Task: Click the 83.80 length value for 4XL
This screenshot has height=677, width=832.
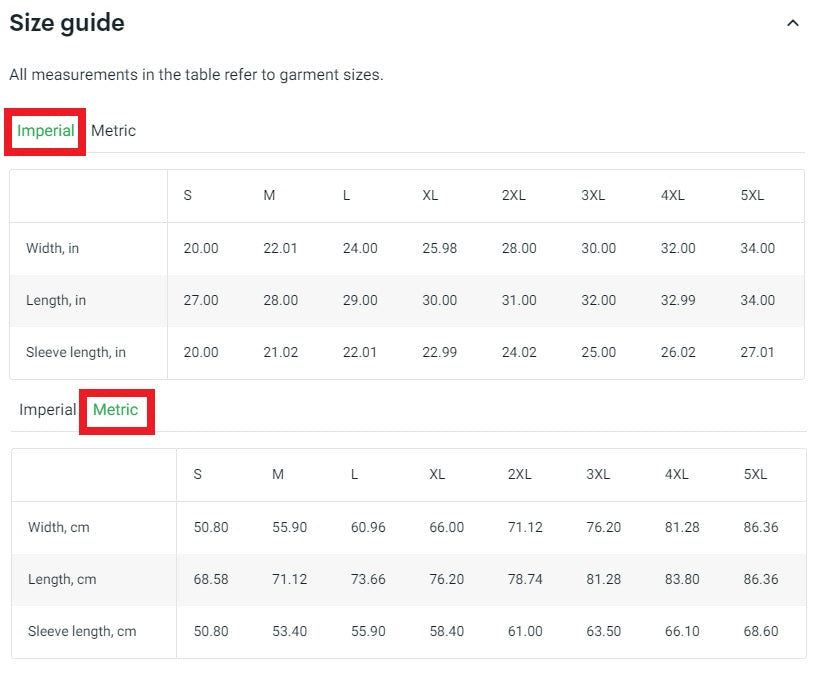Action: pos(682,579)
